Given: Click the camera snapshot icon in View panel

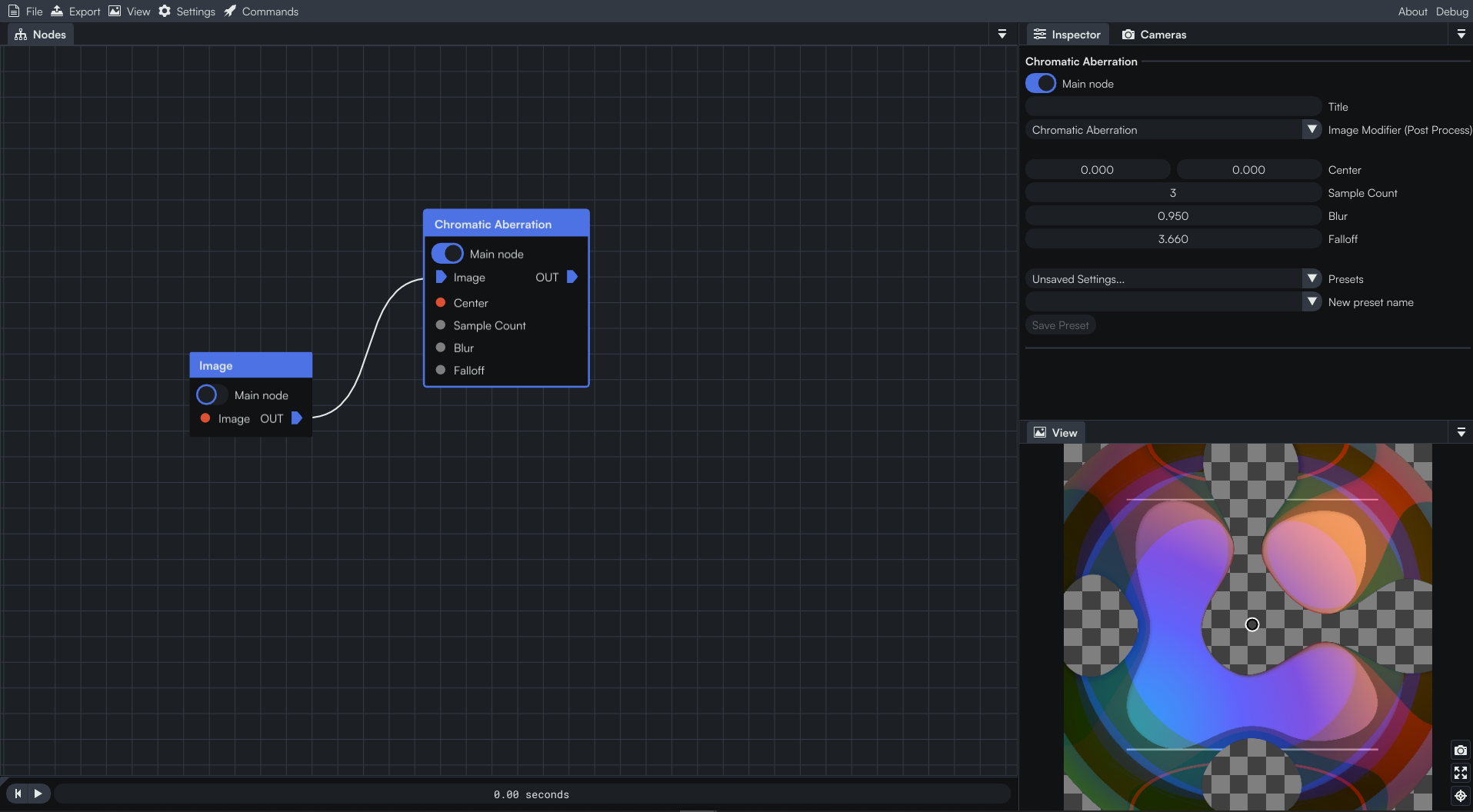Looking at the screenshot, I should click(x=1460, y=750).
